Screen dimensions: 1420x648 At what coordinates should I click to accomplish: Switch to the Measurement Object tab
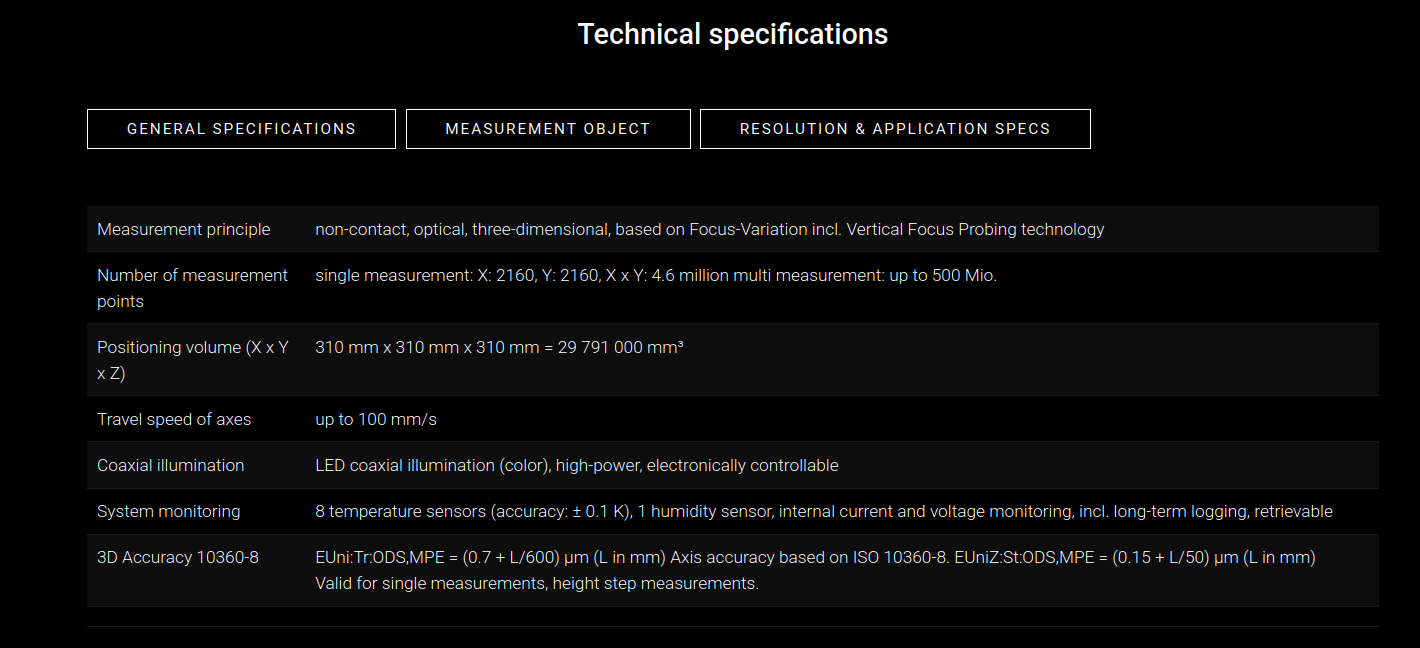548,129
